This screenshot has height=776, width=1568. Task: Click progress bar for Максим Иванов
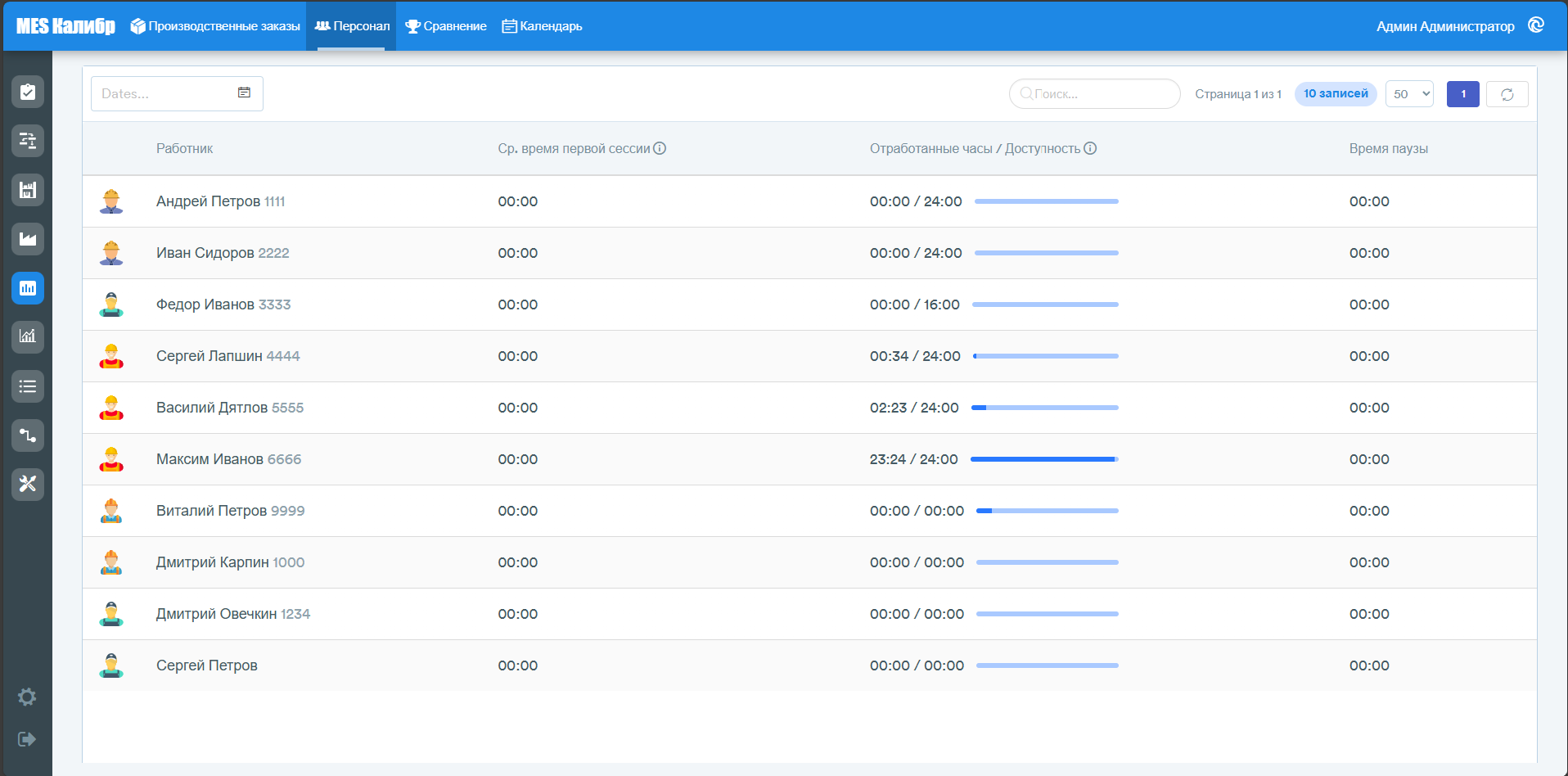click(1044, 459)
